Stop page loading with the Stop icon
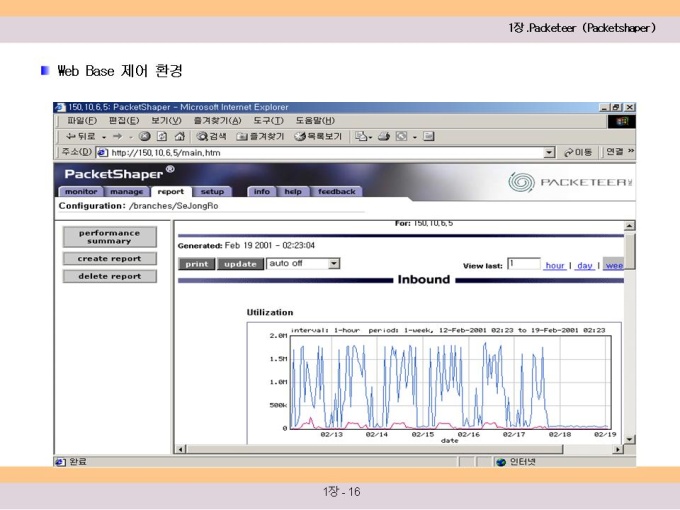680x510 pixels. pos(144,136)
